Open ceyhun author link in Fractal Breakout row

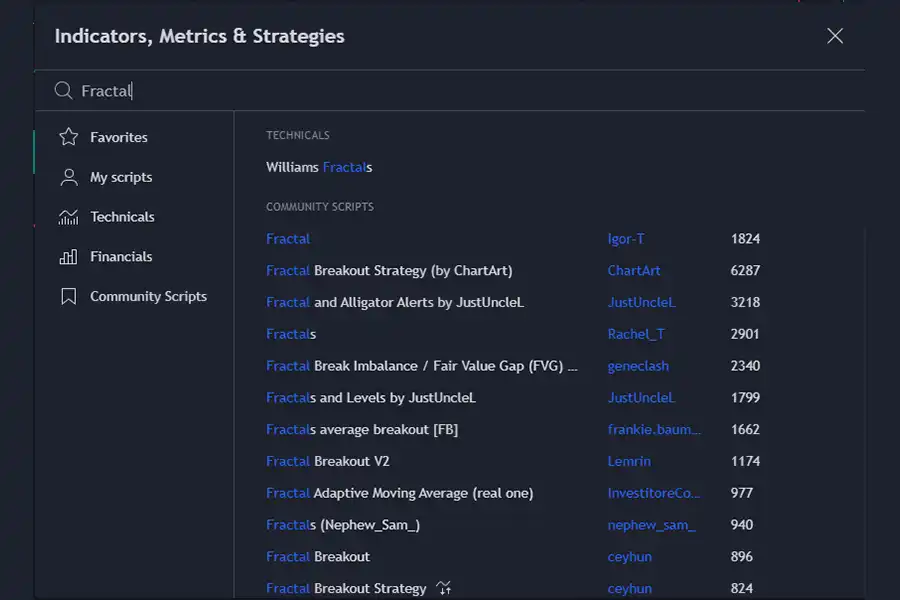(x=630, y=557)
